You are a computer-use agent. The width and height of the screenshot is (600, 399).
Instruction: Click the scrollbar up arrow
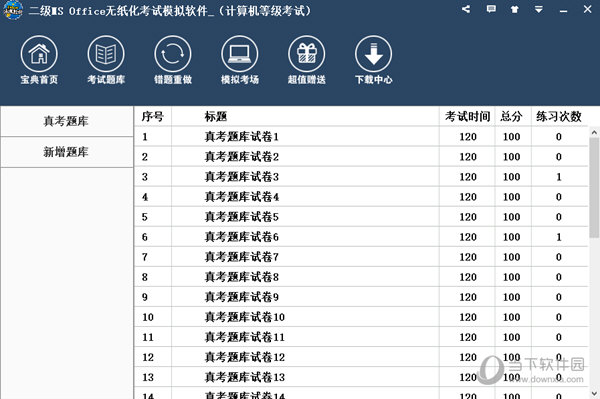click(594, 132)
